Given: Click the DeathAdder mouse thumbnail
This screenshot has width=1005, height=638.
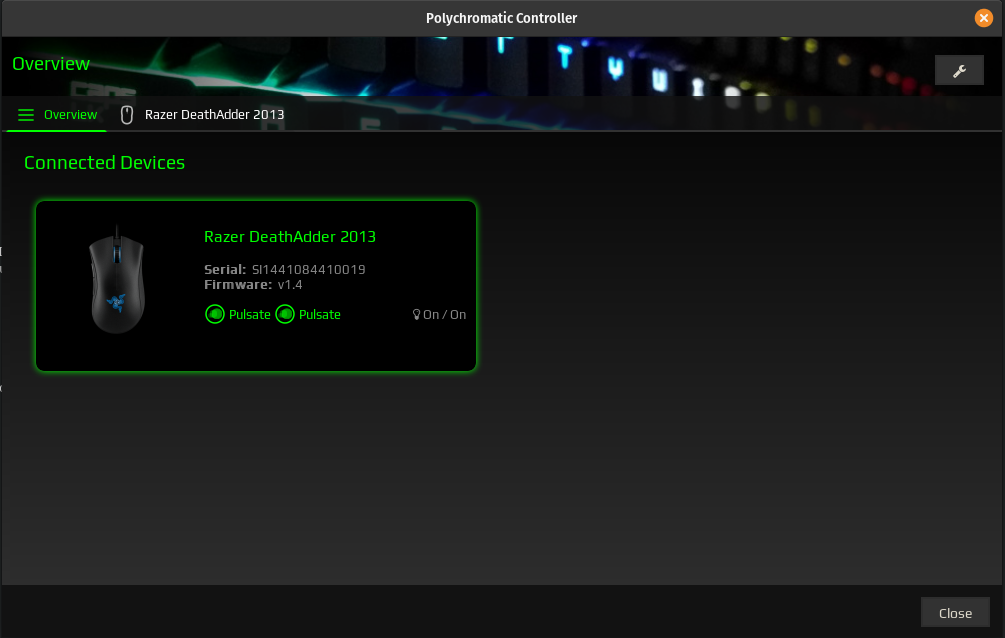Looking at the screenshot, I should pos(117,280).
